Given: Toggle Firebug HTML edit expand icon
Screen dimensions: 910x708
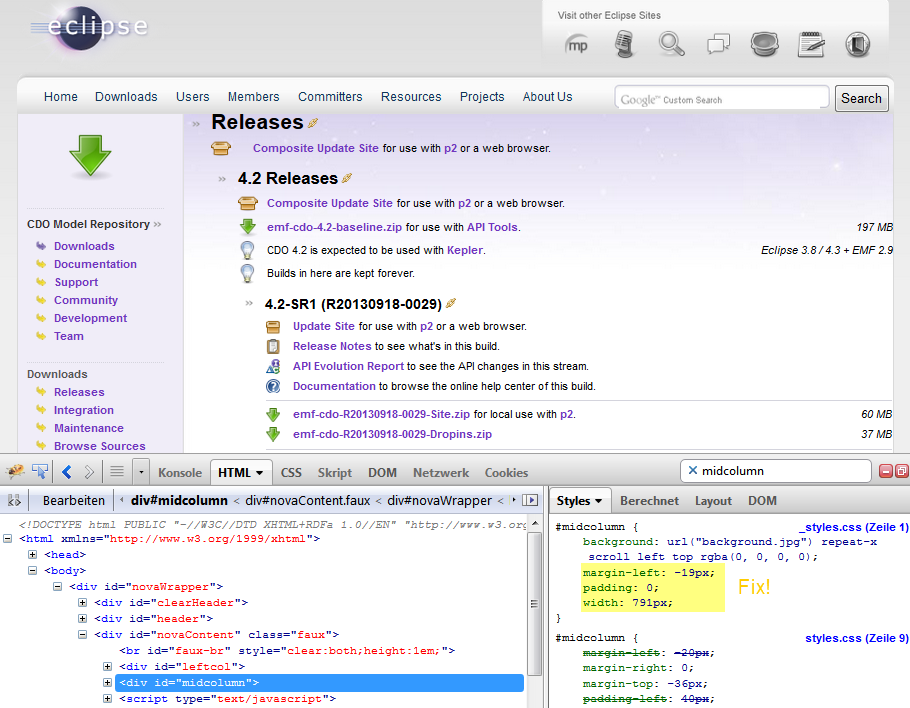Looking at the screenshot, I should tap(14, 500).
